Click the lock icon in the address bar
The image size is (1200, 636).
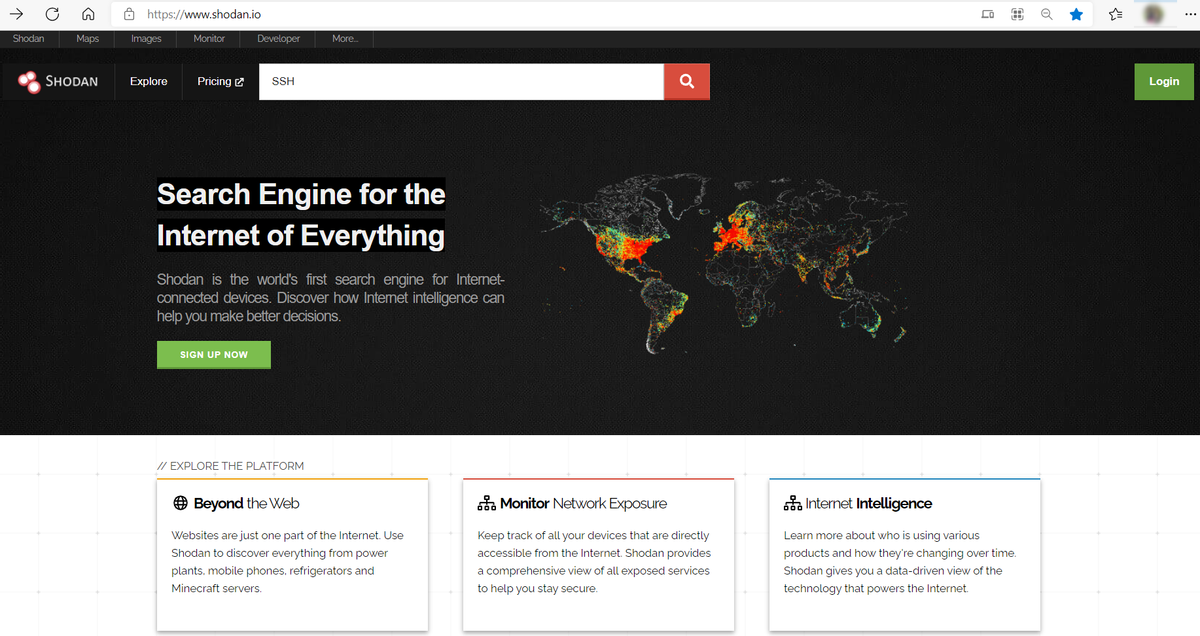coord(127,15)
